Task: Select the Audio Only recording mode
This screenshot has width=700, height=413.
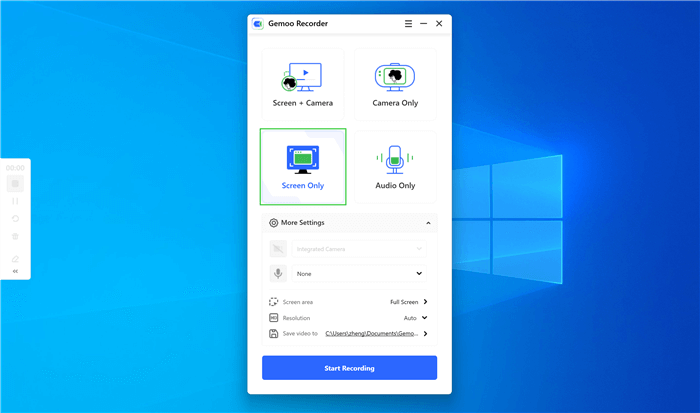Action: 395,167
